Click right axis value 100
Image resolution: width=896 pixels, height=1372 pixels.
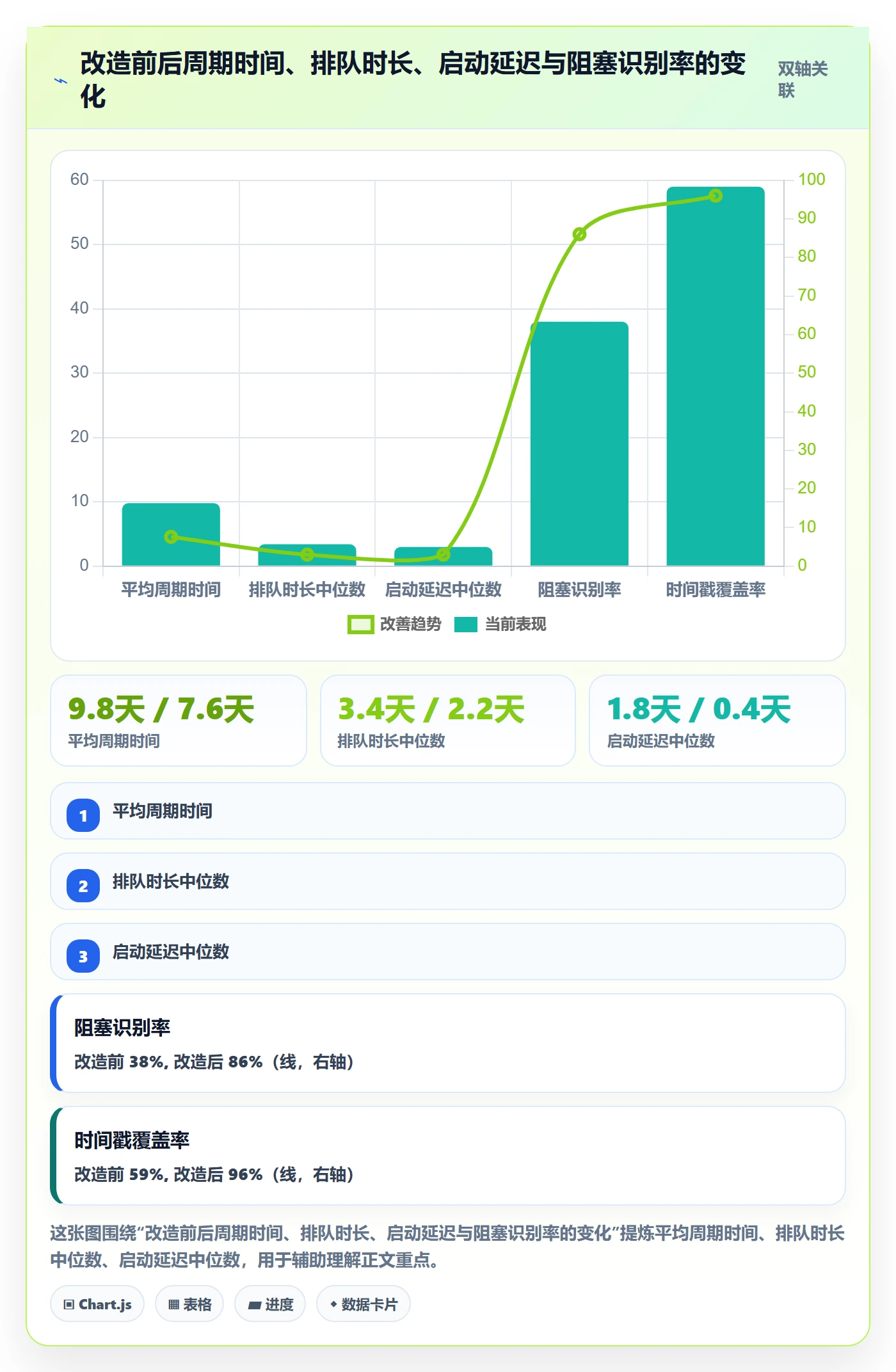coord(811,179)
